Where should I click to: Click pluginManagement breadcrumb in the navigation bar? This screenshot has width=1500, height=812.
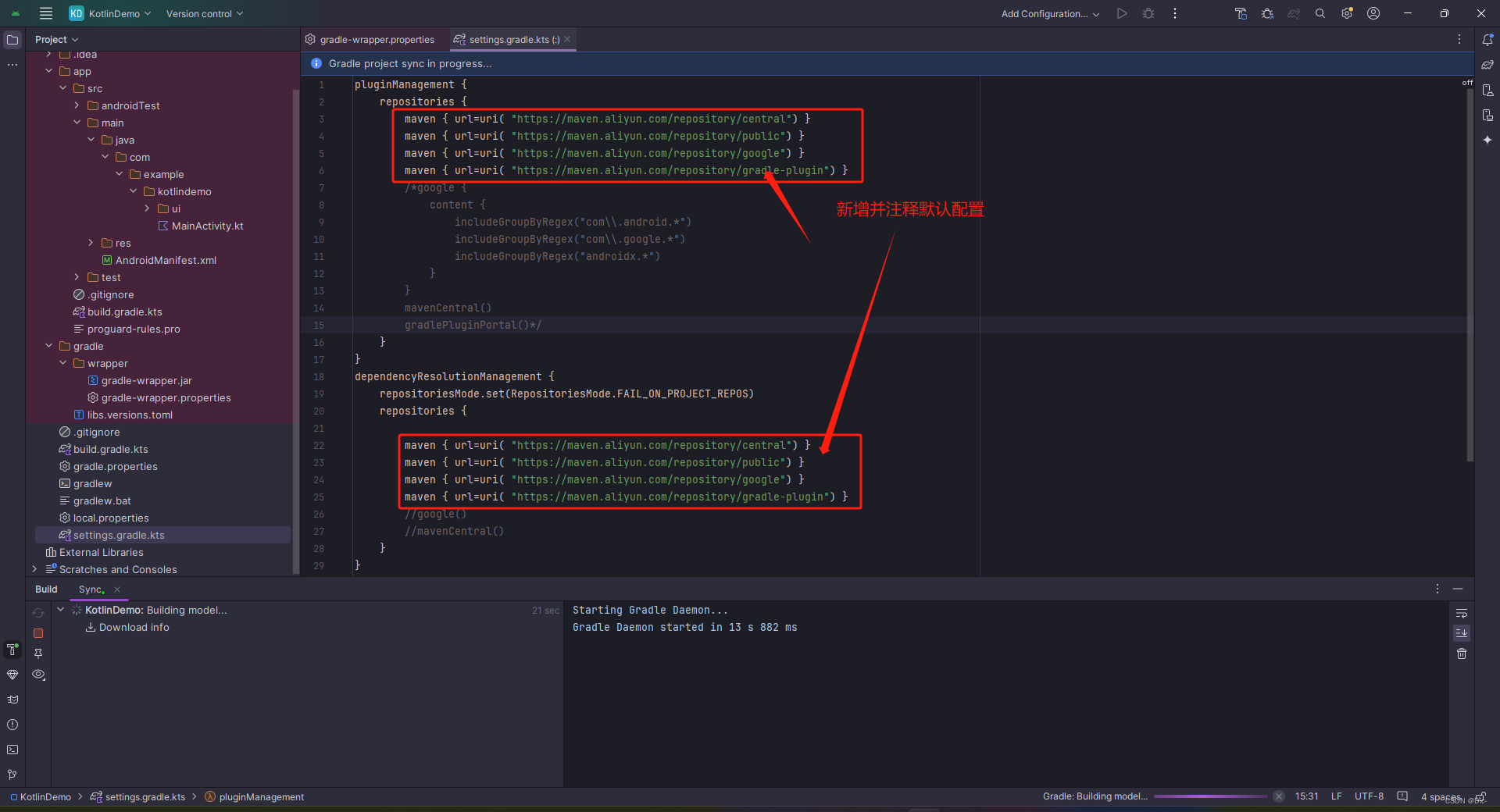click(255, 796)
